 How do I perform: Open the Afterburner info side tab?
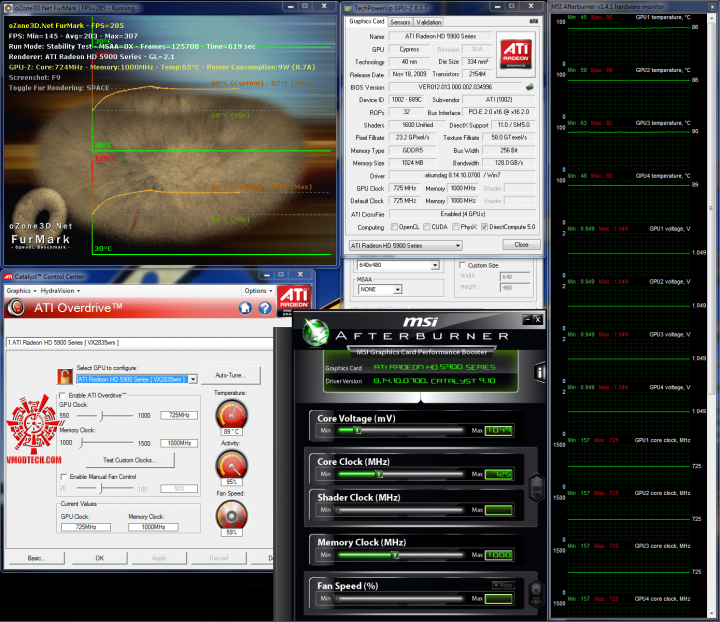point(540,373)
